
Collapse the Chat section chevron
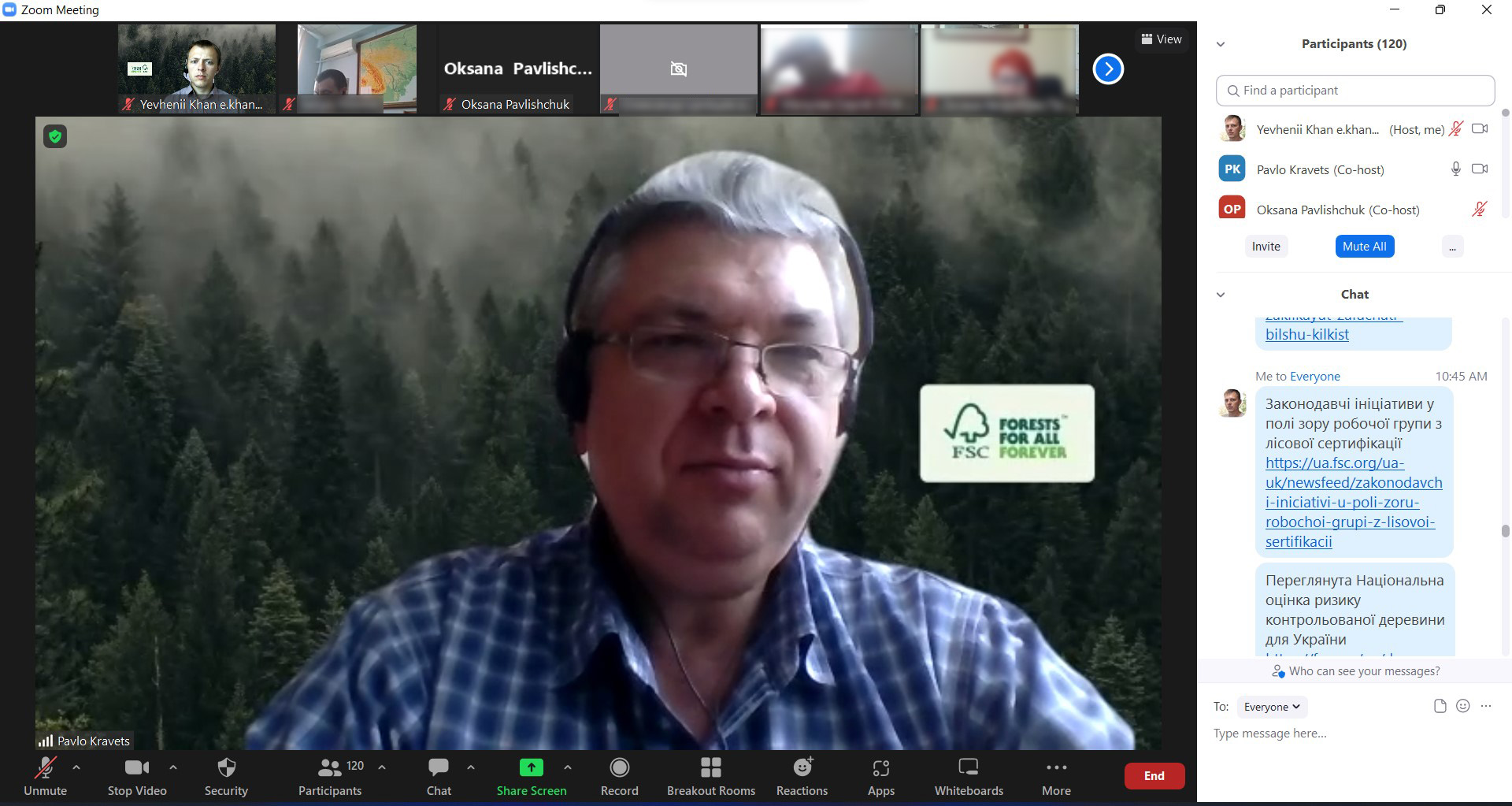pyautogui.click(x=1221, y=295)
